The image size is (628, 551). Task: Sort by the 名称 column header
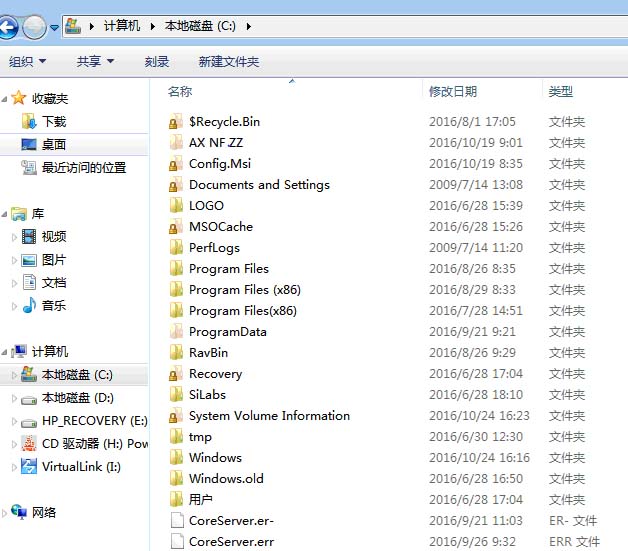[x=180, y=92]
